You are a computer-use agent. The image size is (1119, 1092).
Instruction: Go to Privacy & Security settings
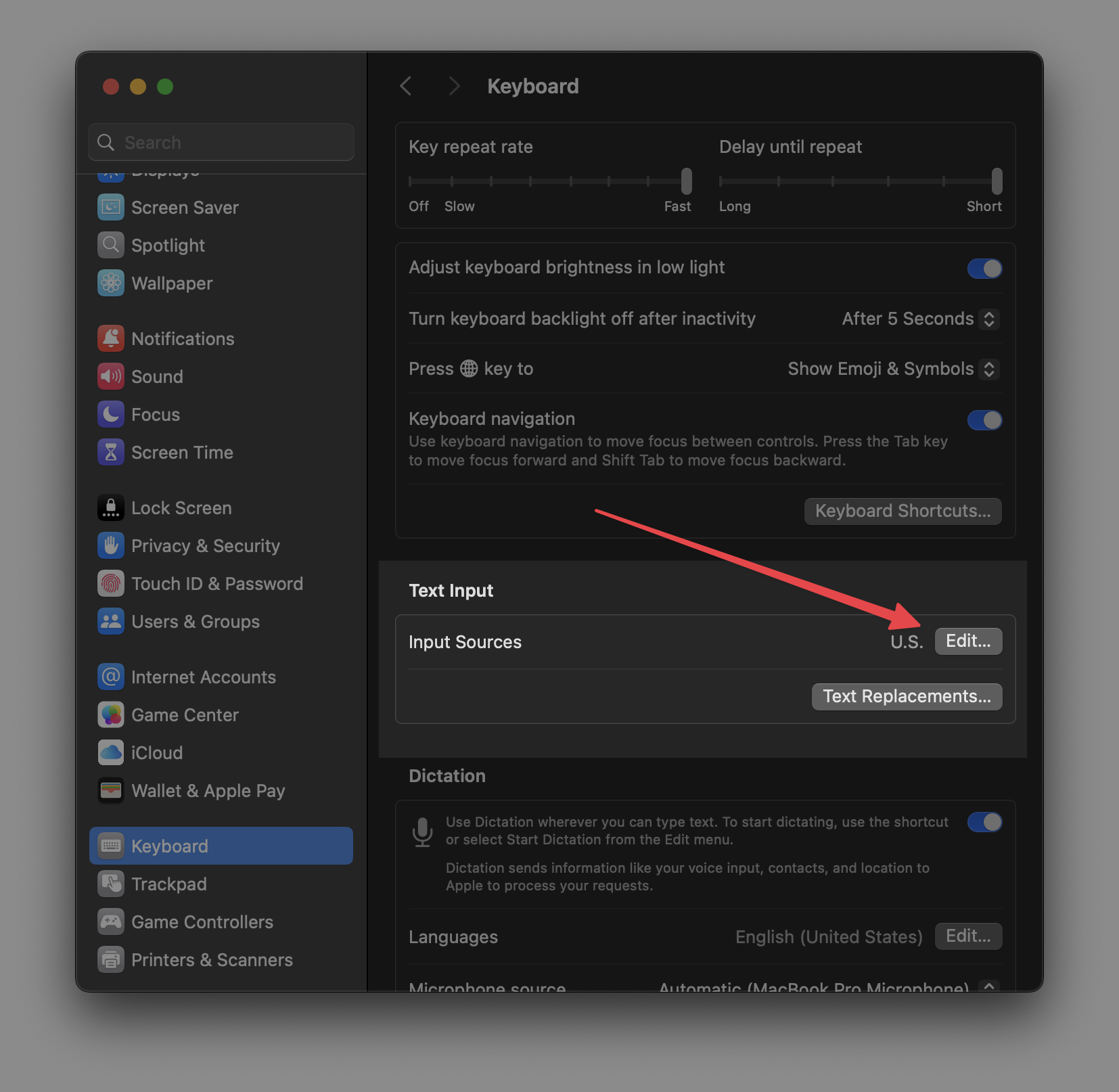[205, 545]
